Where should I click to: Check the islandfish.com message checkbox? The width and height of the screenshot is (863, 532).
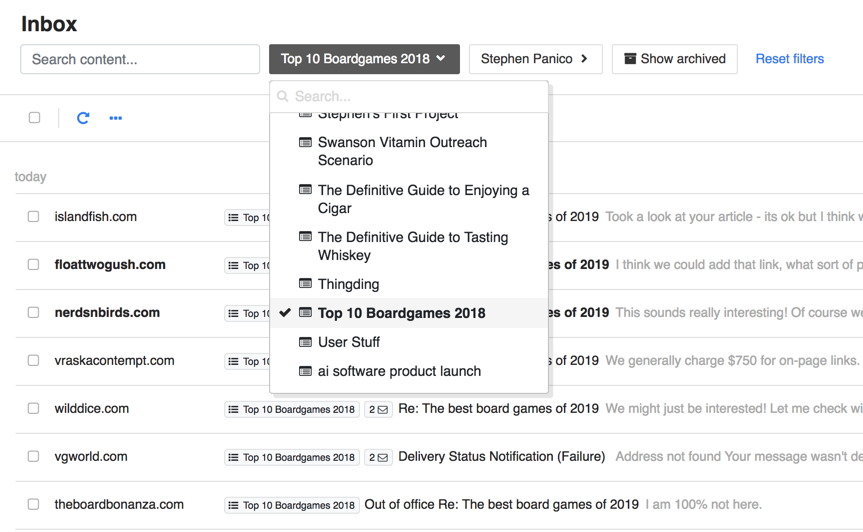tap(33, 217)
